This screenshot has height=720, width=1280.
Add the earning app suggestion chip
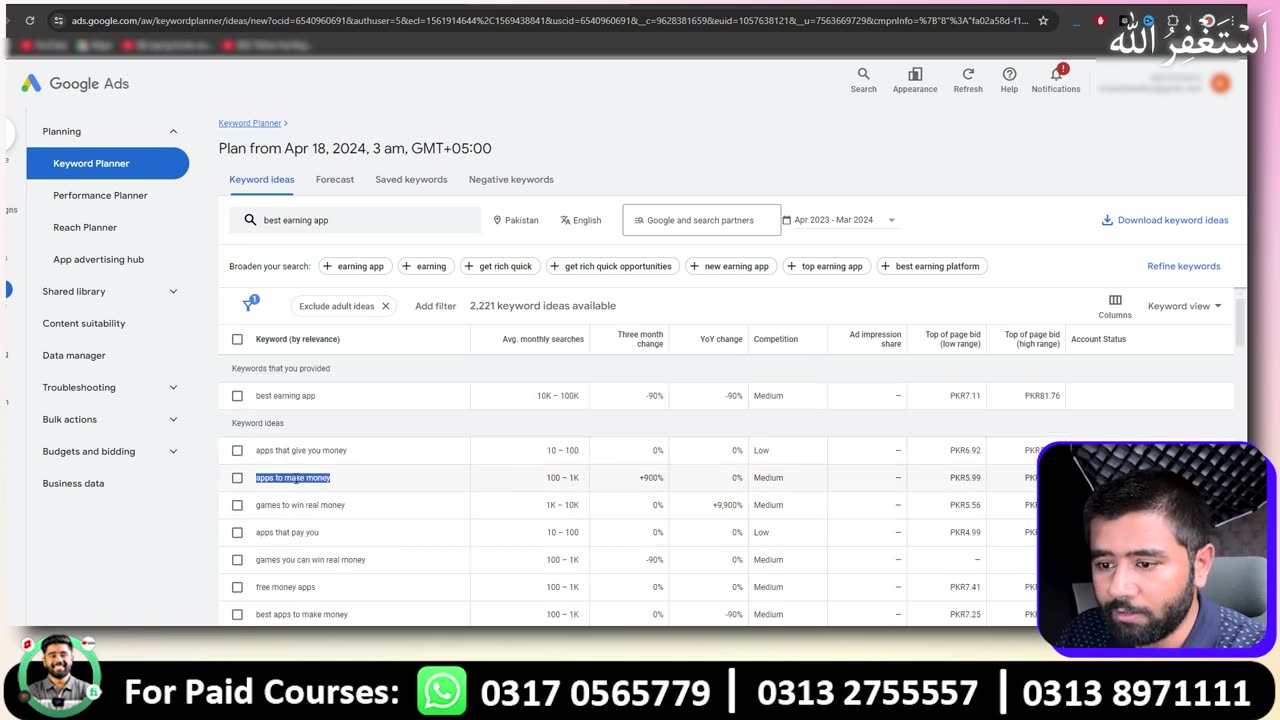click(354, 266)
